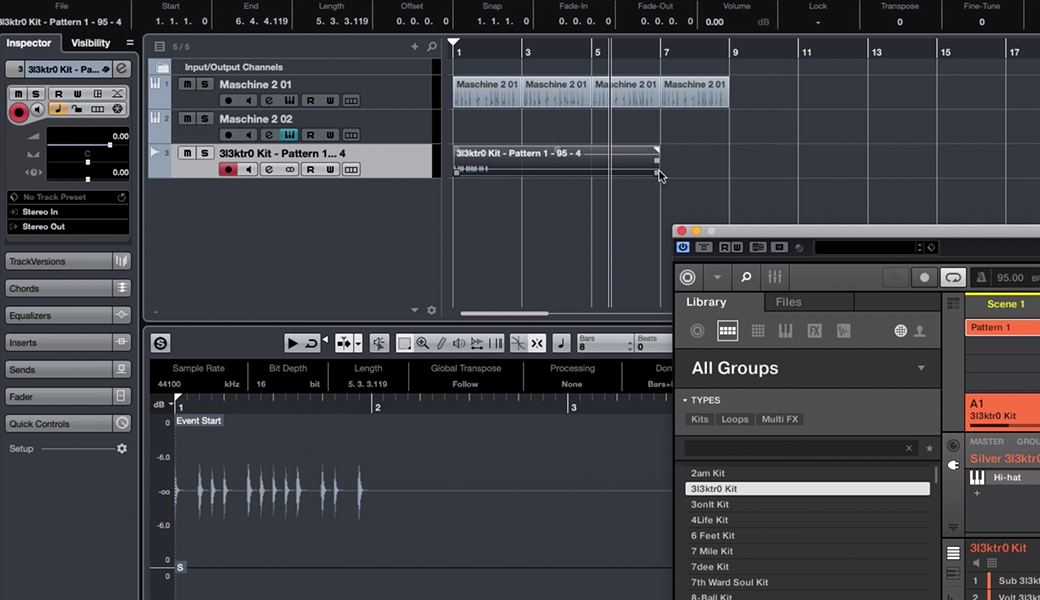
Task: Record-enable the Maschine 2 01 track
Action: (x=228, y=101)
